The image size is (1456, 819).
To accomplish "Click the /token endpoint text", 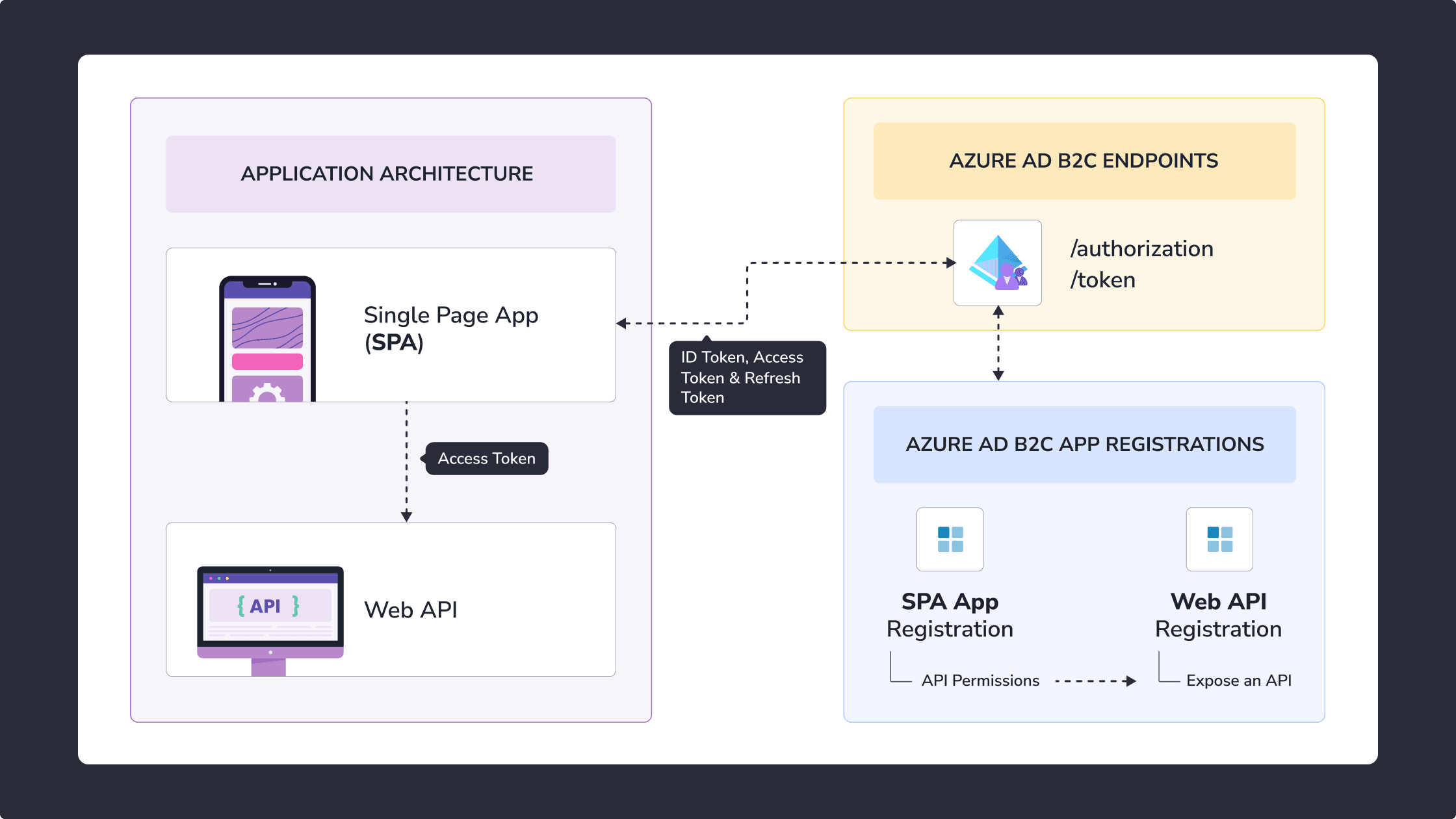I will pos(1103,280).
